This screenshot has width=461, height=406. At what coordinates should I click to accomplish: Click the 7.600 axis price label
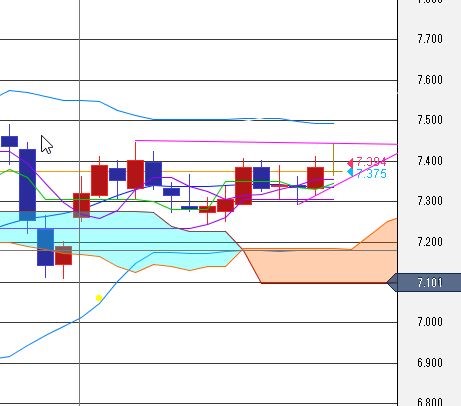(430, 80)
